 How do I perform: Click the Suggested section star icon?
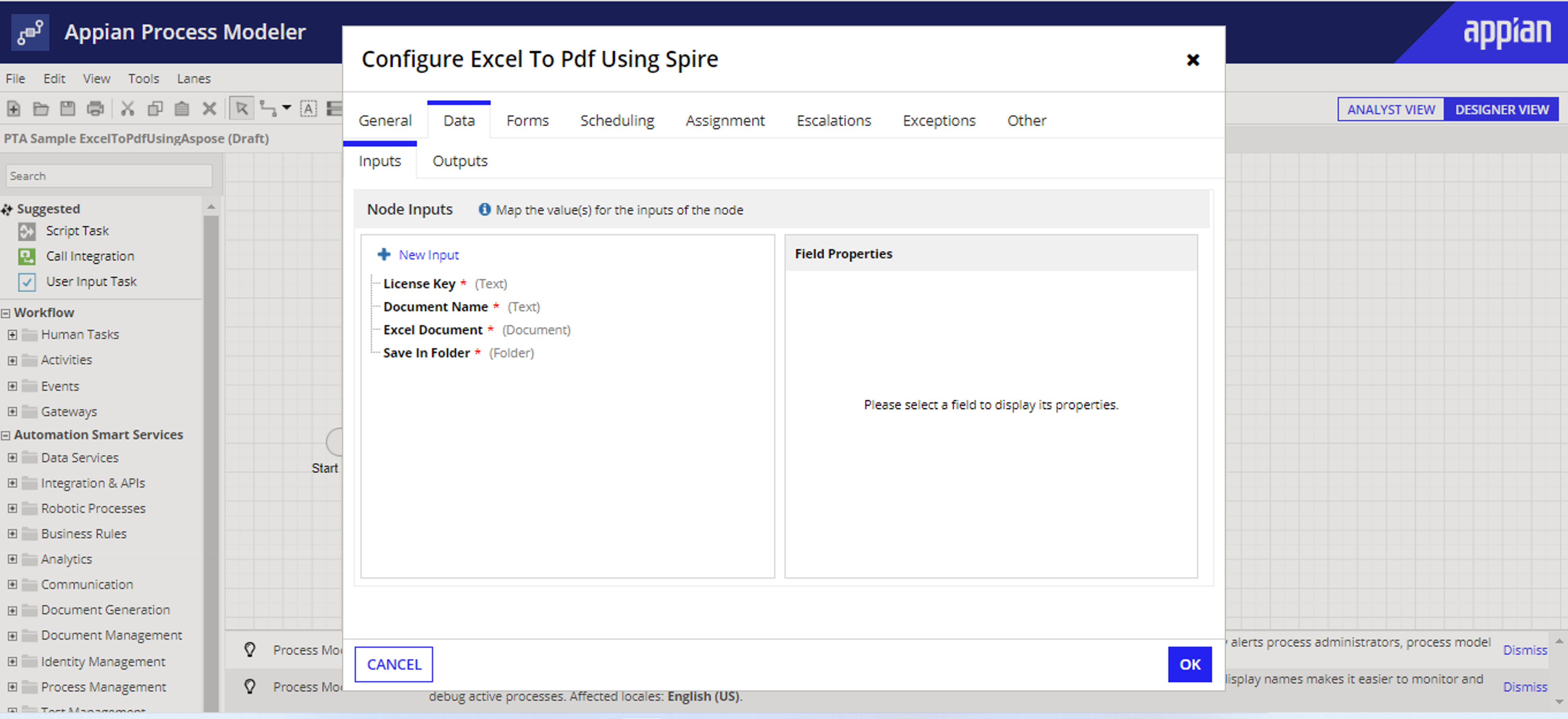(x=7, y=209)
